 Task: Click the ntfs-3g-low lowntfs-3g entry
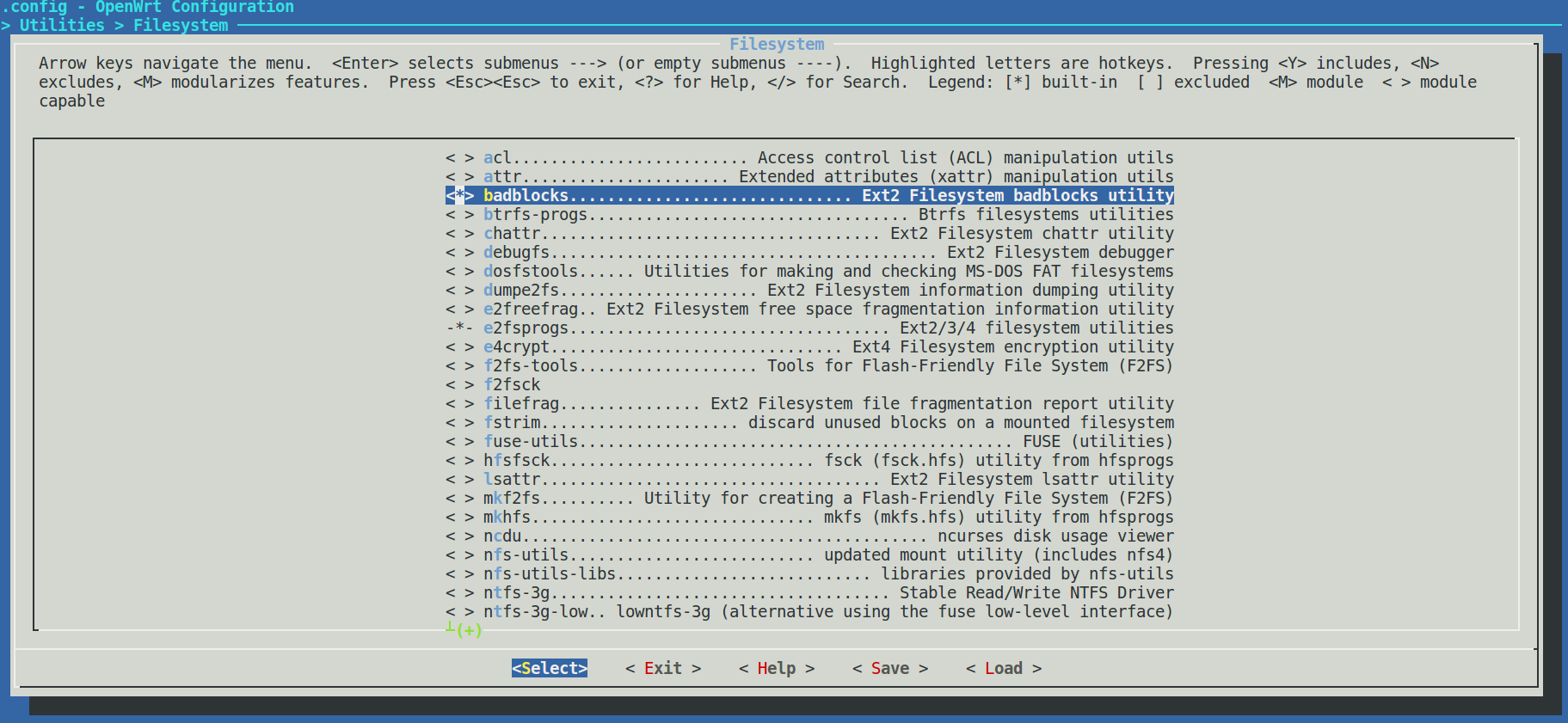click(809, 611)
